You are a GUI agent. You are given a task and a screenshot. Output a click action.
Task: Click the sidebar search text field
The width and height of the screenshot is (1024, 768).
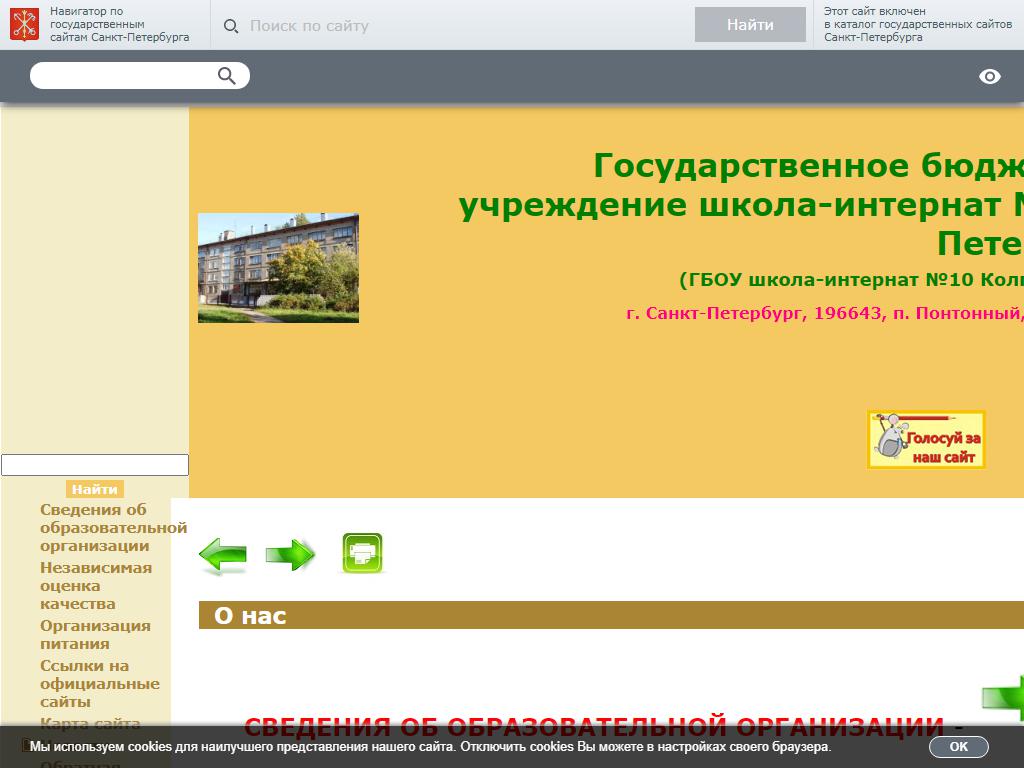95,465
